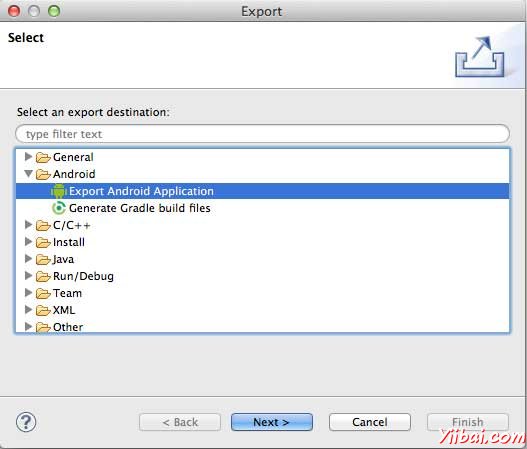Click the Install folder icon
527x449 pixels.
click(43, 242)
